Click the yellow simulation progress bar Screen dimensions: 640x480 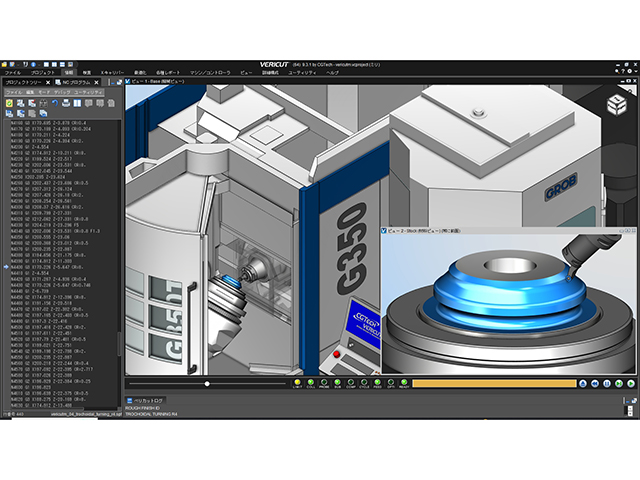pyautogui.click(x=494, y=384)
